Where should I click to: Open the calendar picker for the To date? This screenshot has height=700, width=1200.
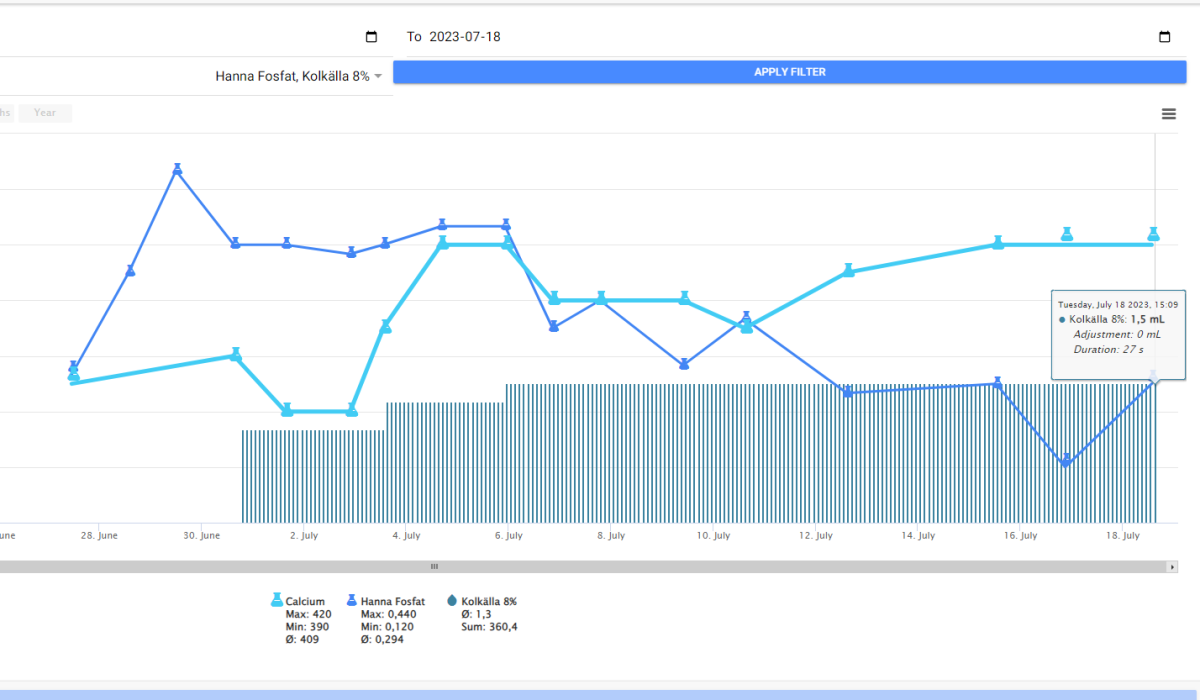tap(1164, 37)
